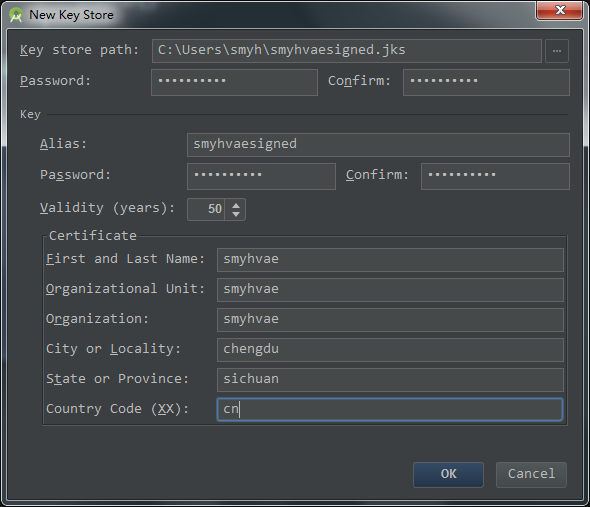The height and width of the screenshot is (507, 590).
Task: Close the New Key Store dialog
Action: click(x=560, y=10)
